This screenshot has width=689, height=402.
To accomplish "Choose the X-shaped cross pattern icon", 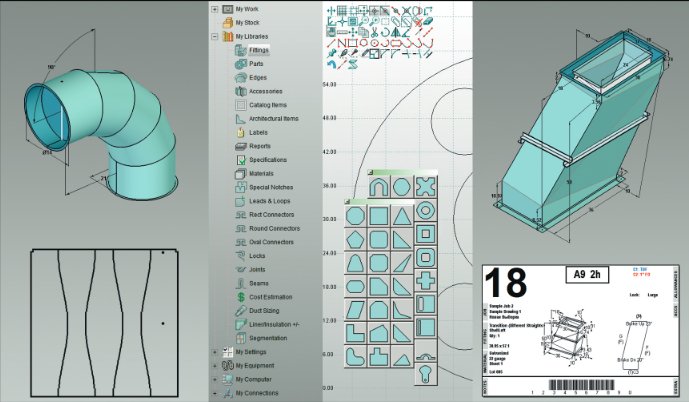I will coord(427,186).
